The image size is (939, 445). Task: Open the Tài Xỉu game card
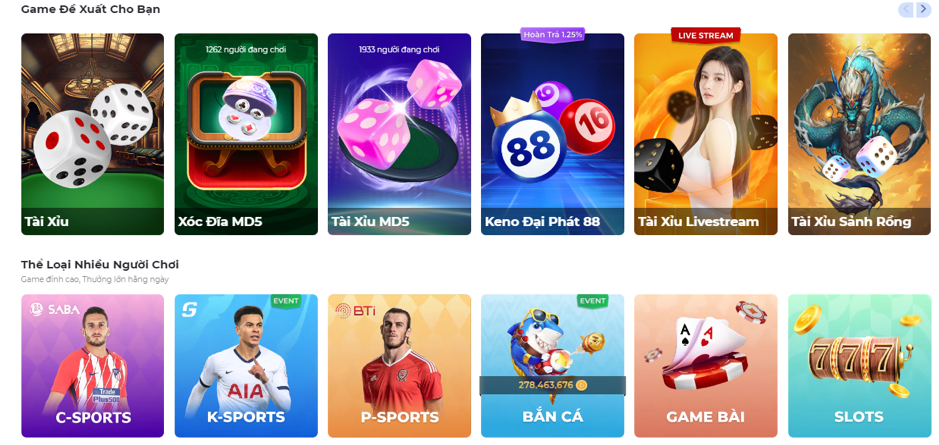(92, 134)
